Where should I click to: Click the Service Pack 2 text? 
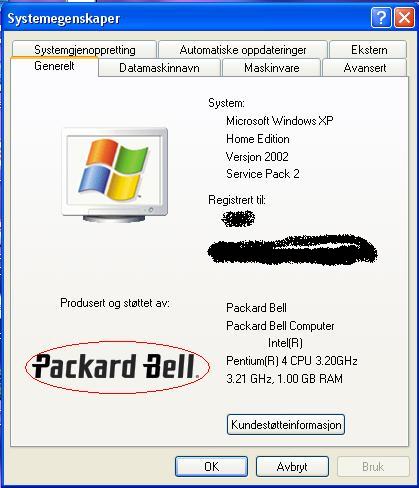click(263, 174)
